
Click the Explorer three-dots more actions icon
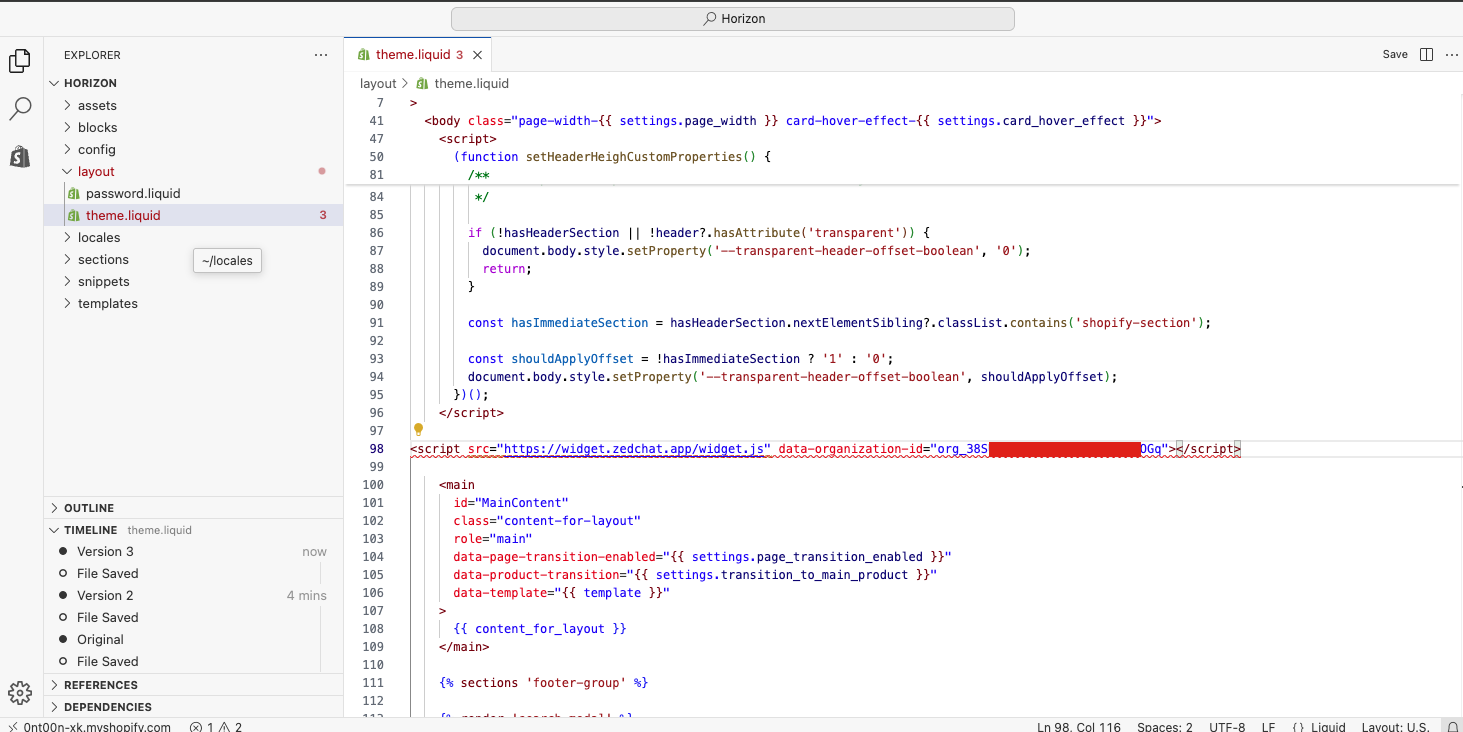point(320,55)
